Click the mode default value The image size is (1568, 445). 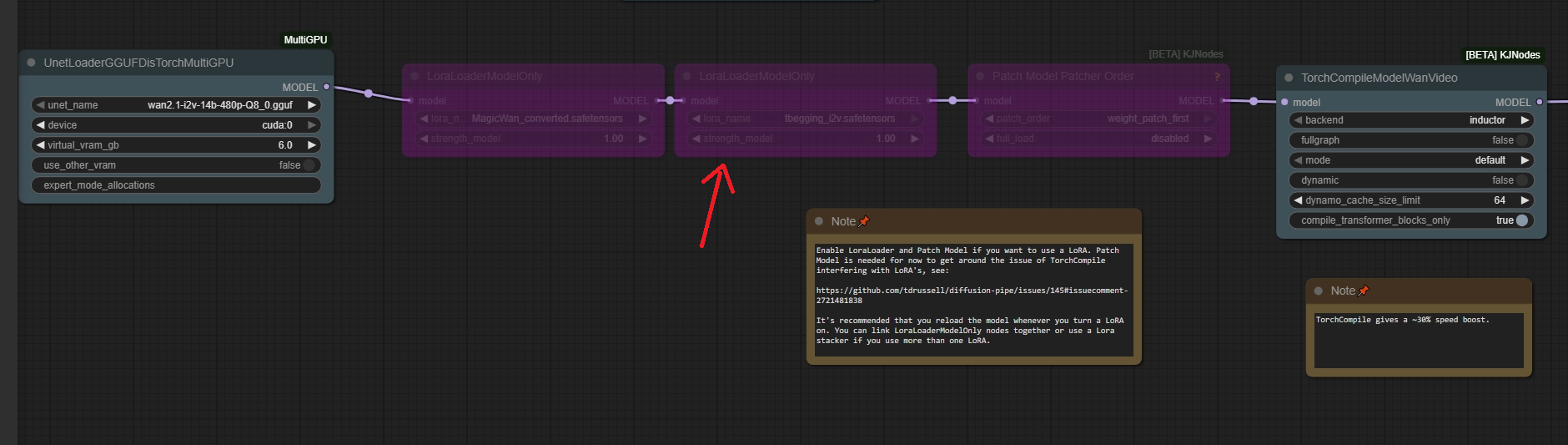[1490, 160]
